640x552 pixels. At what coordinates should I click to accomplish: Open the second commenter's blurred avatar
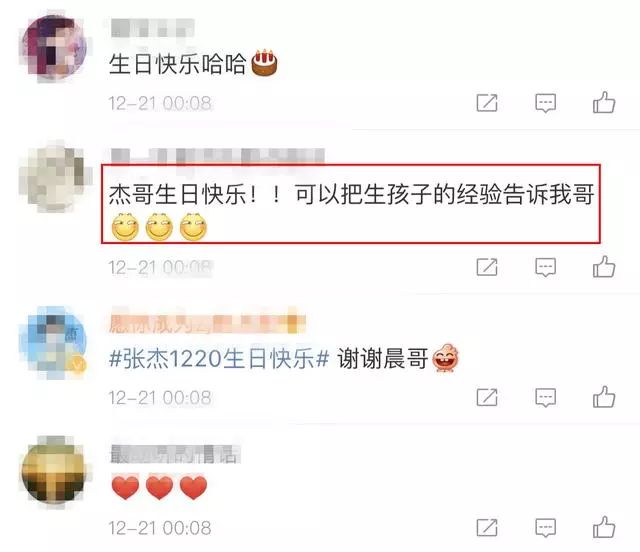54,178
